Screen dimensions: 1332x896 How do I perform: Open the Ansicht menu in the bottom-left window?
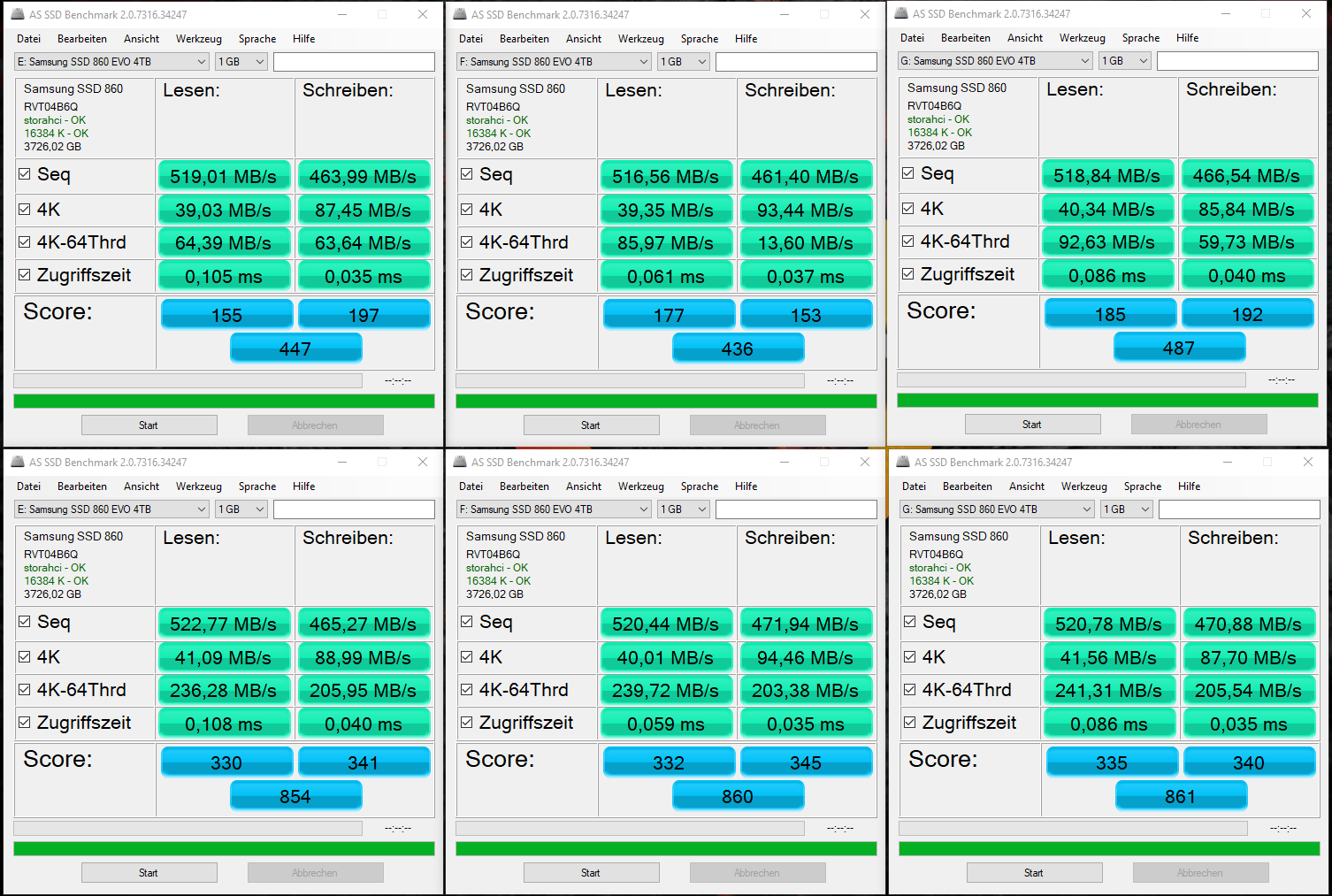[x=142, y=486]
